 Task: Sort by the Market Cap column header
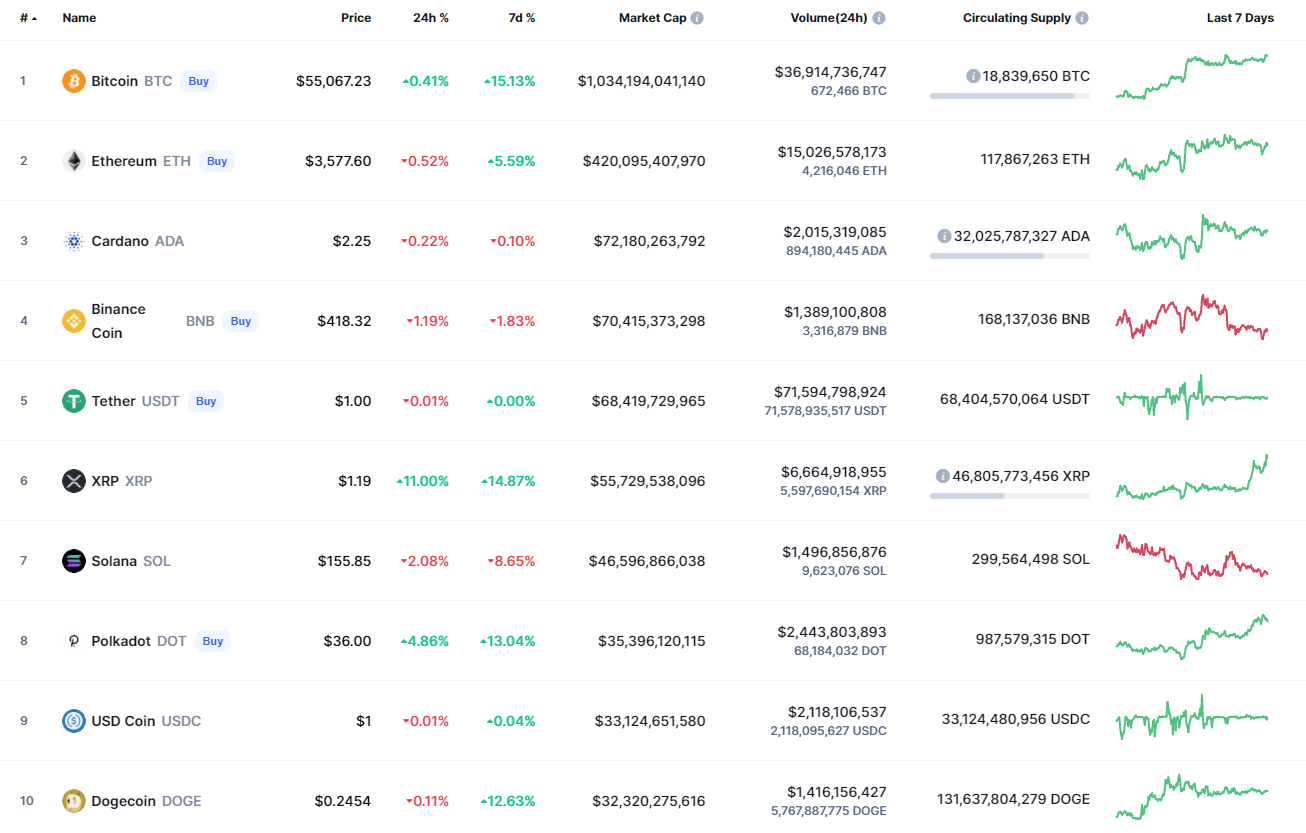pos(652,18)
